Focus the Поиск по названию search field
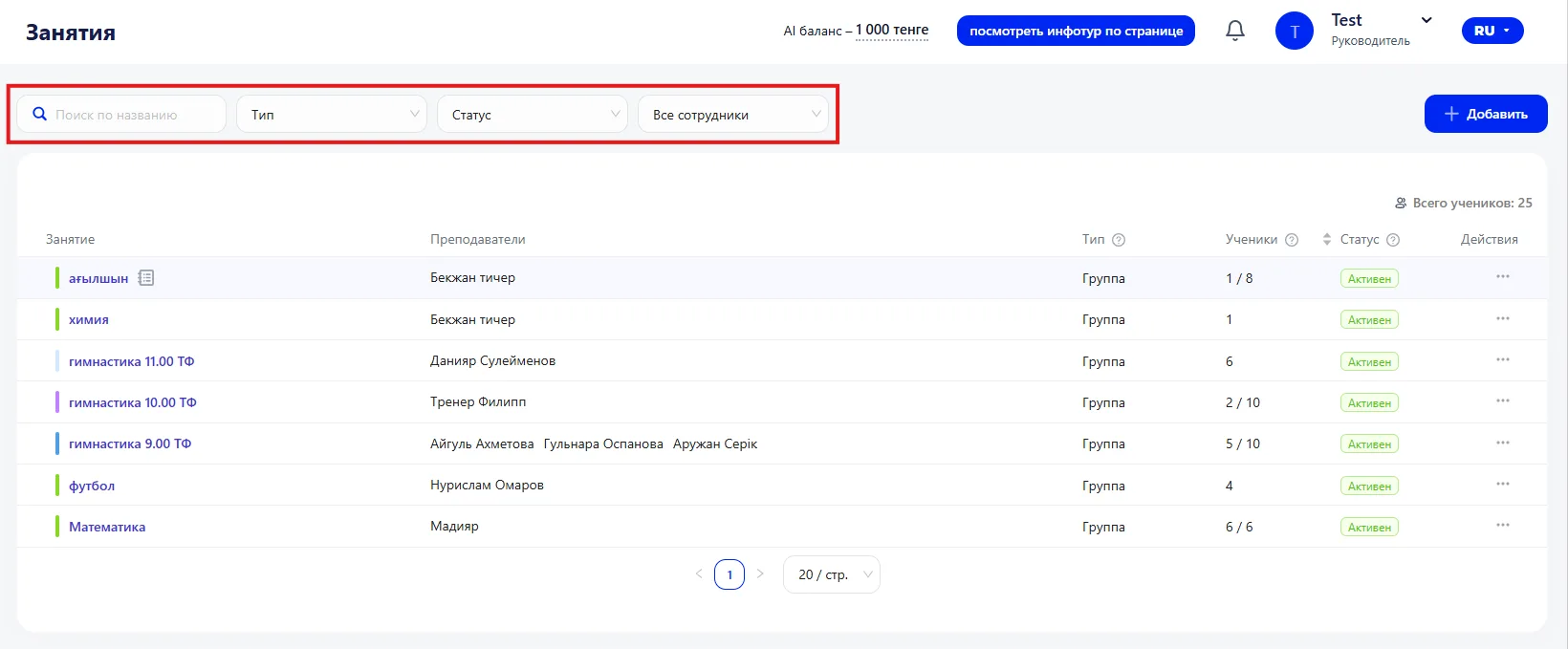 click(121, 114)
